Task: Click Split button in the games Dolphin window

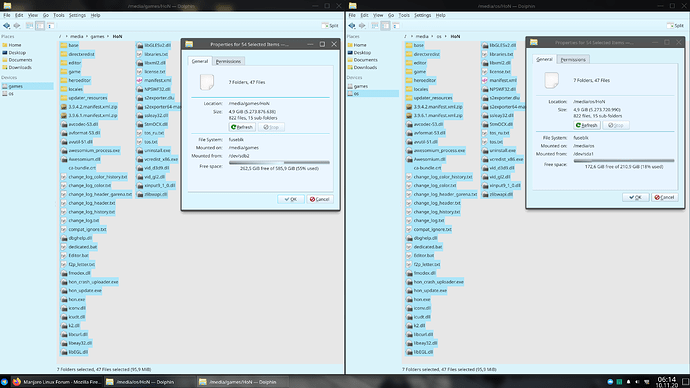Action: (330, 26)
